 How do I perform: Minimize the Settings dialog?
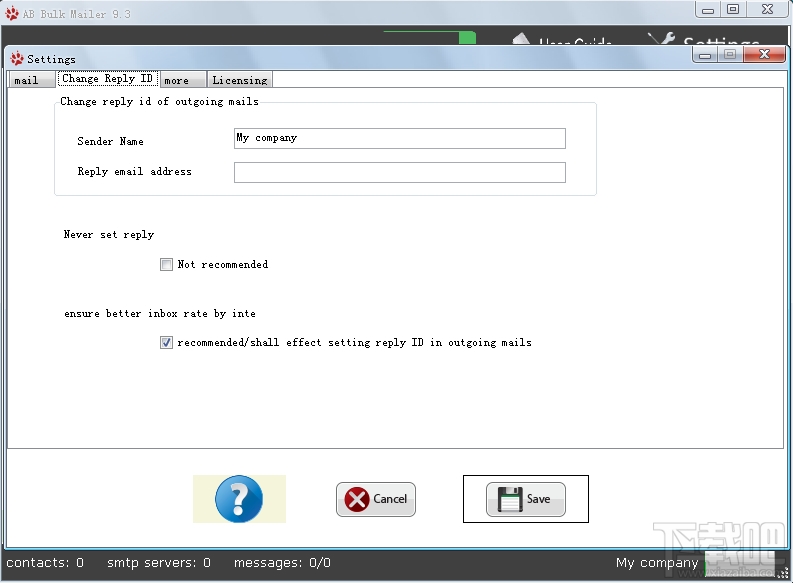pyautogui.click(x=706, y=54)
